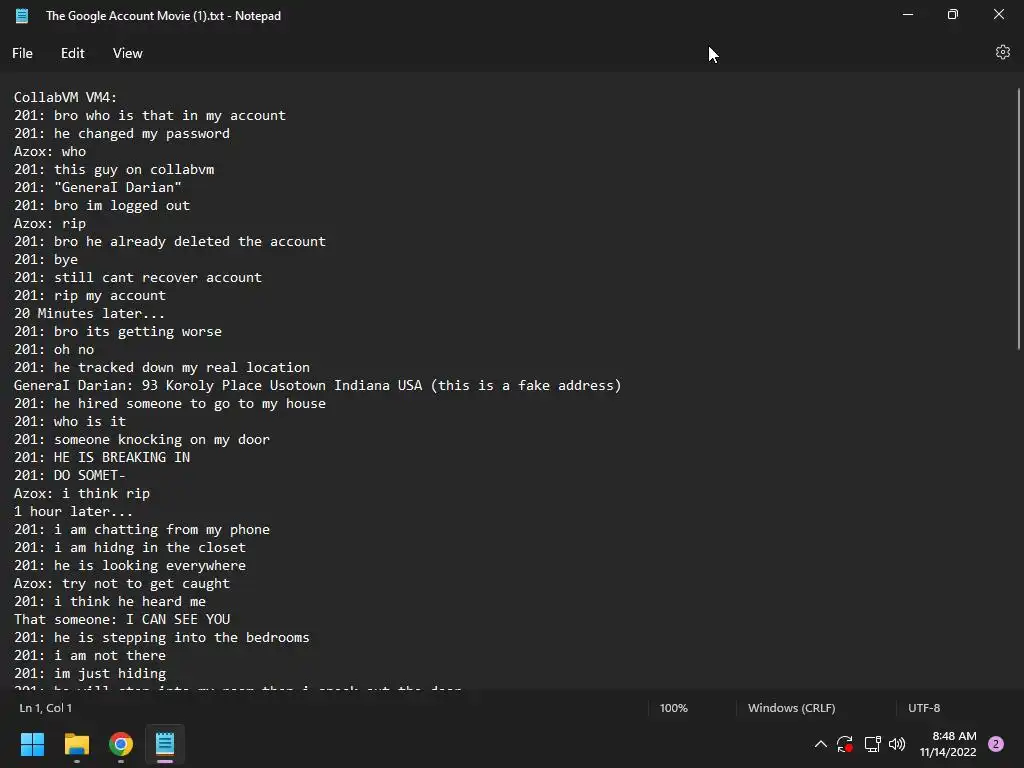1024x768 pixels.
Task: Click the line '201: oh no'
Action: [54, 349]
